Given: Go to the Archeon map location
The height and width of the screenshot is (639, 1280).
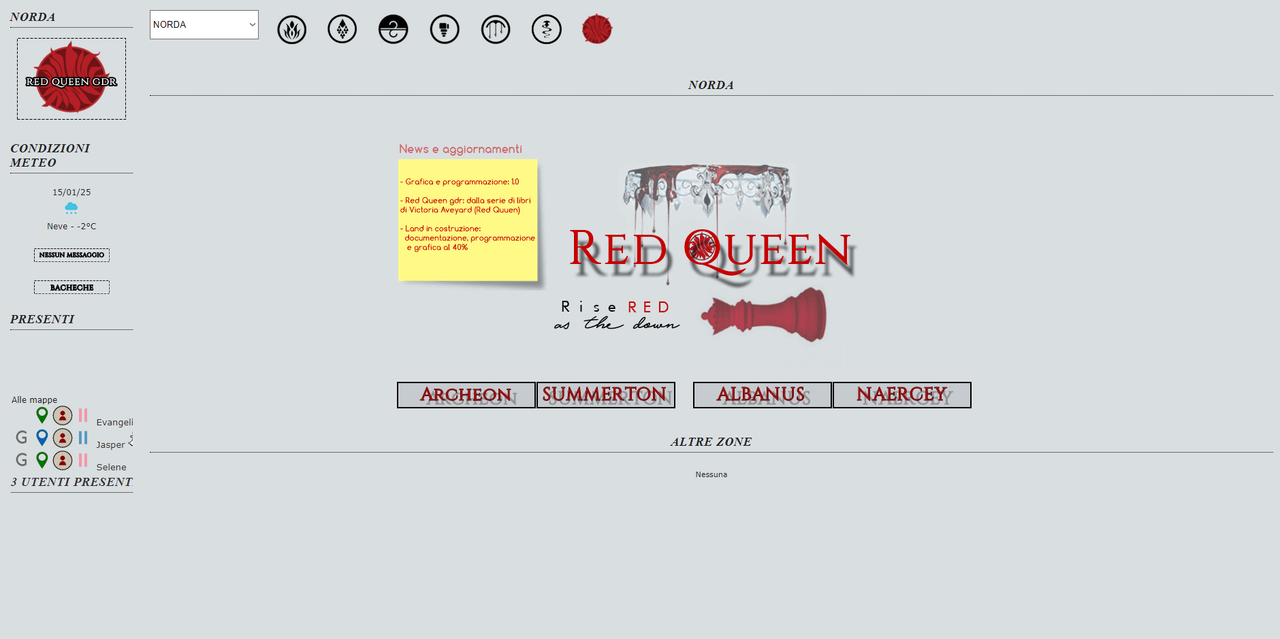Looking at the screenshot, I should 466,395.
